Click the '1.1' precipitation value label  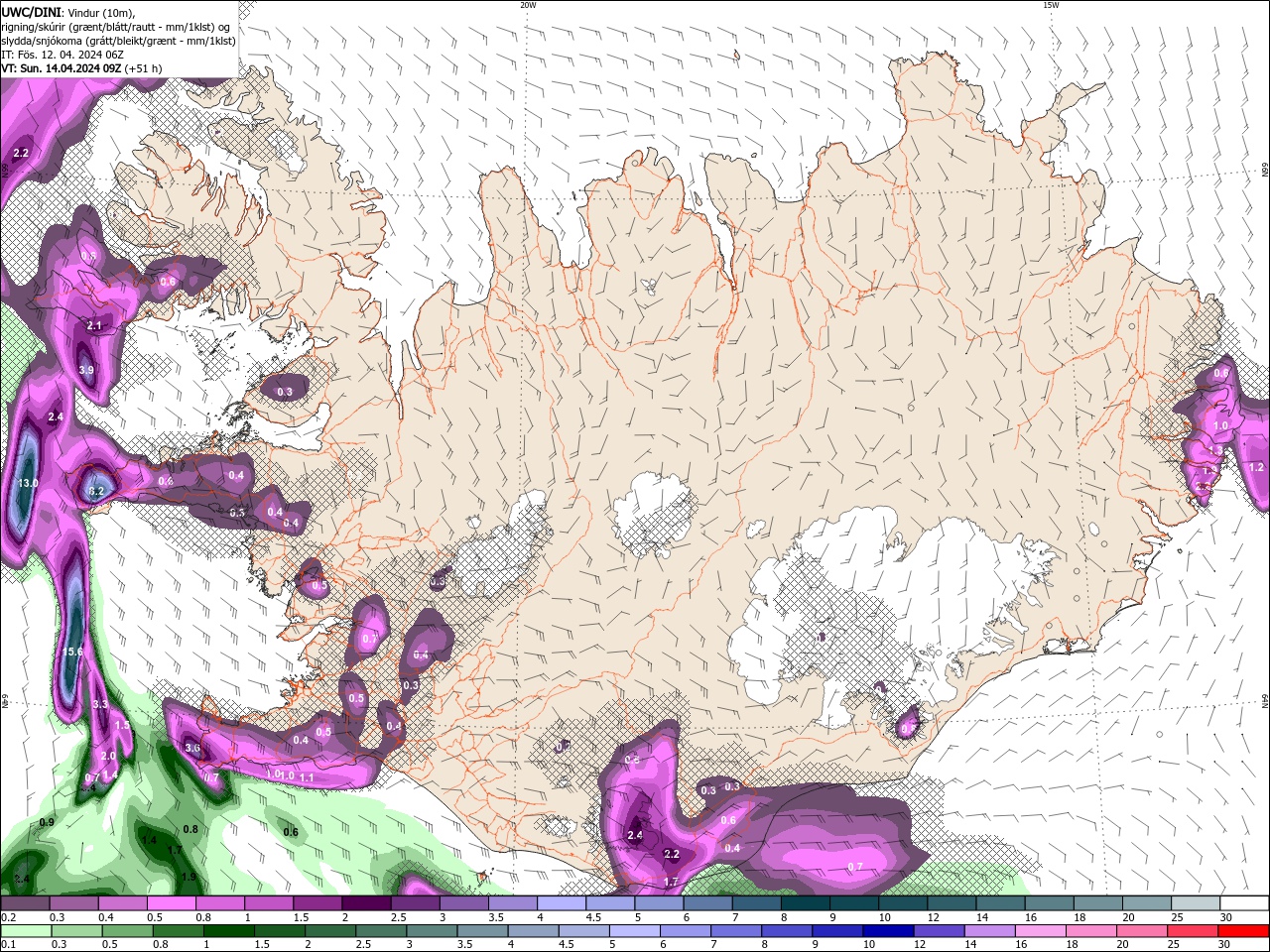[307, 777]
